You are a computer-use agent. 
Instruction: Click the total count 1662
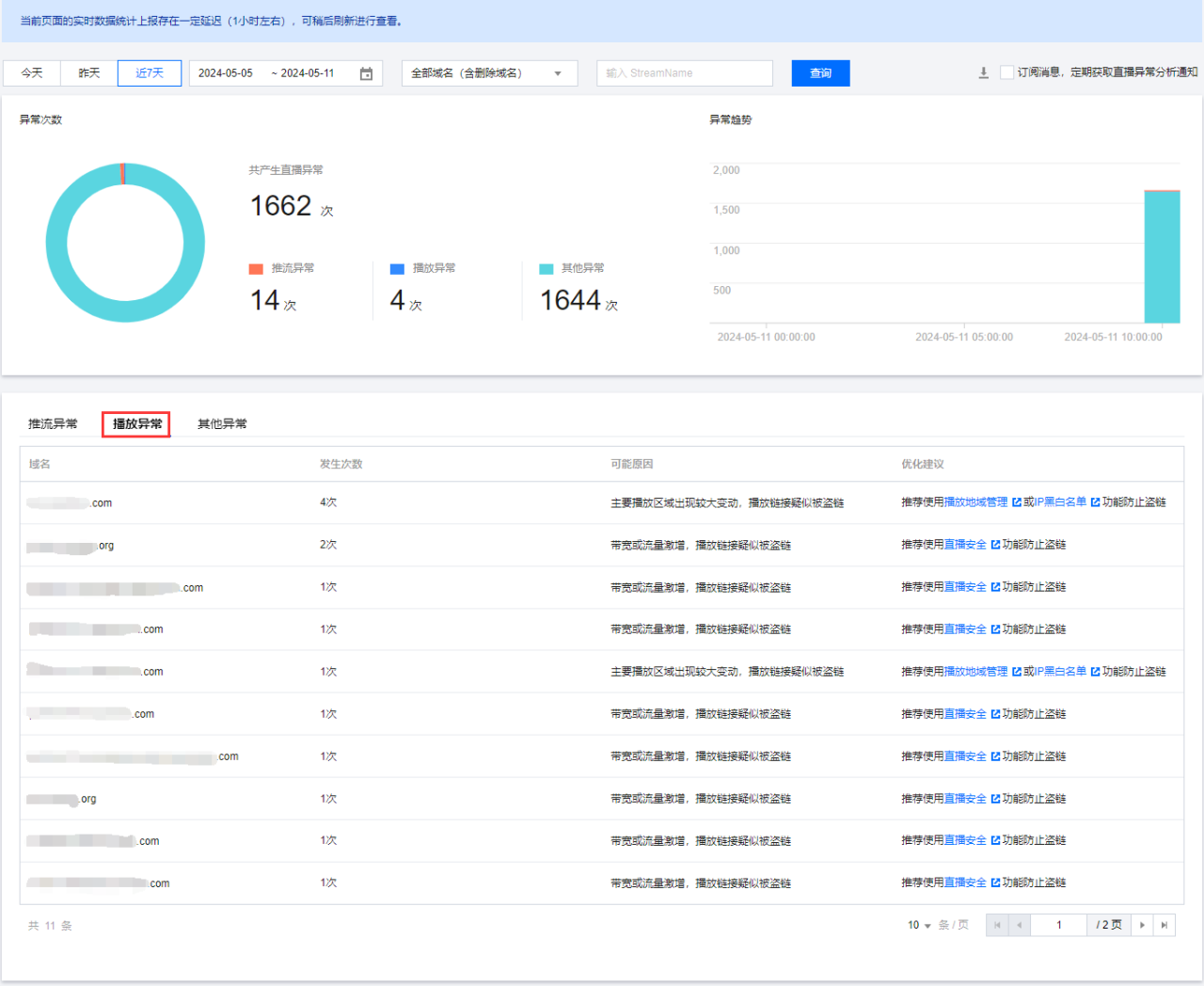point(280,205)
